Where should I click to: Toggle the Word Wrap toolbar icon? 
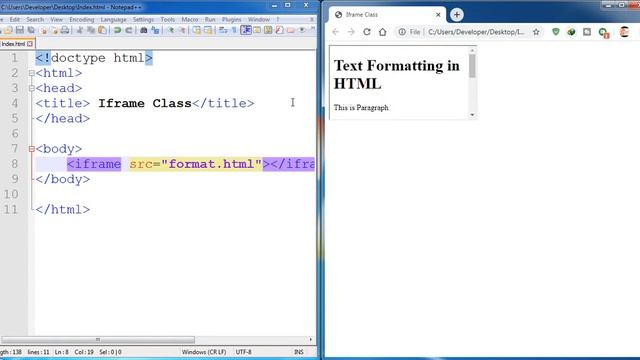point(223,30)
